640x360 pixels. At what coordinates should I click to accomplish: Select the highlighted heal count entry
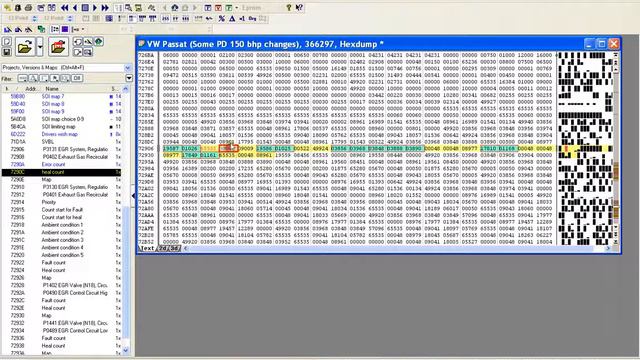click(61, 172)
